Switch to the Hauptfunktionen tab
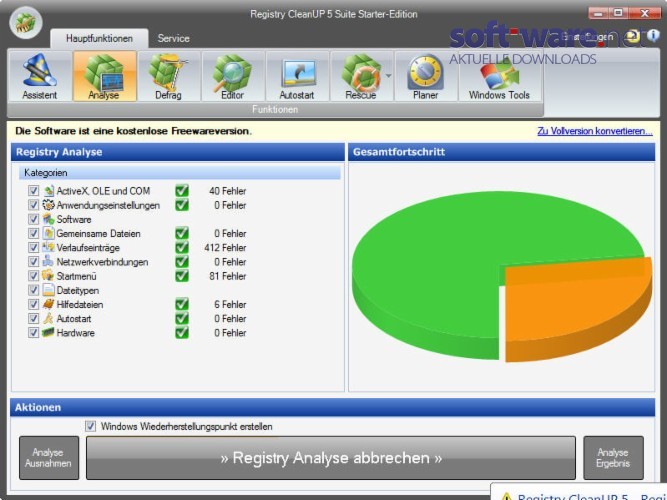The image size is (667, 500). (99, 38)
